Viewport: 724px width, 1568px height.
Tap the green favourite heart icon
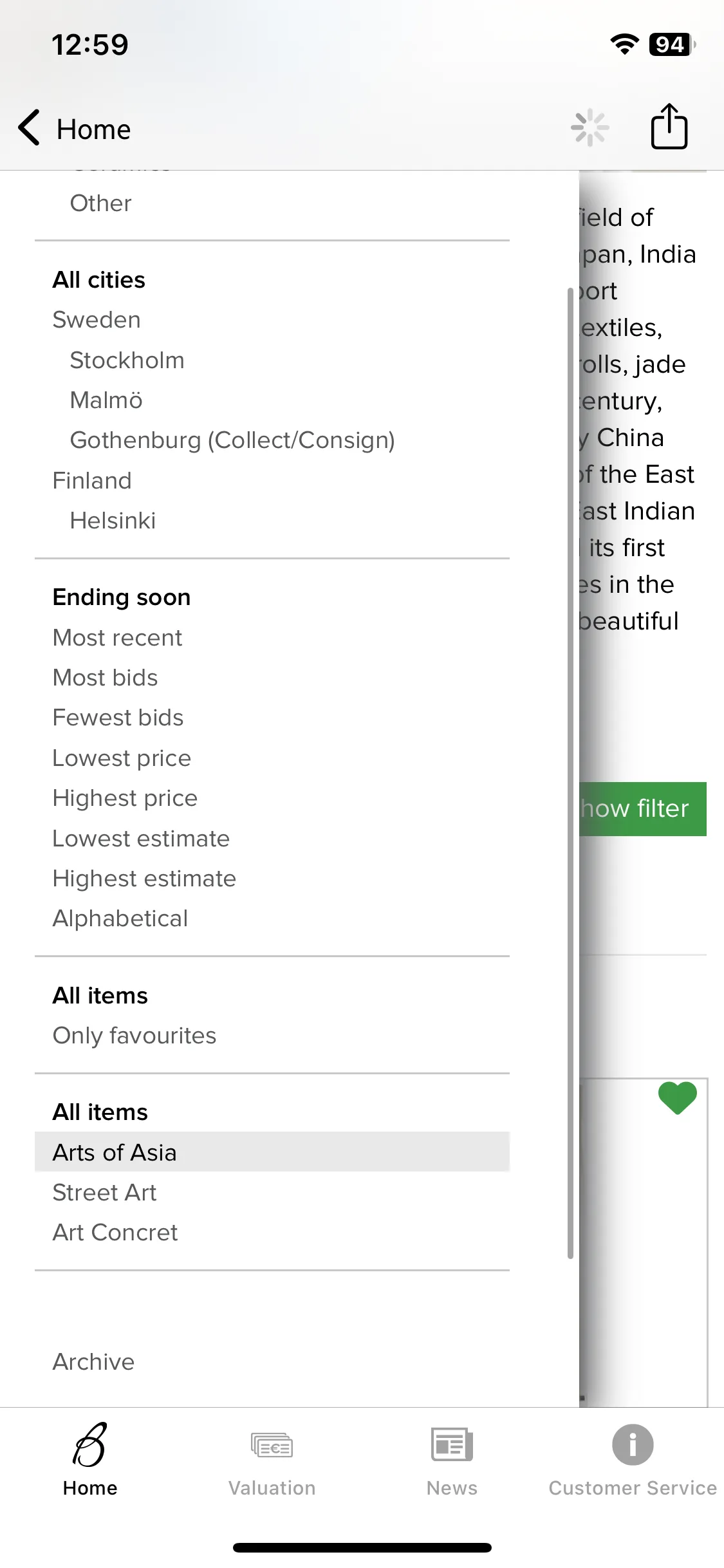coord(677,1098)
